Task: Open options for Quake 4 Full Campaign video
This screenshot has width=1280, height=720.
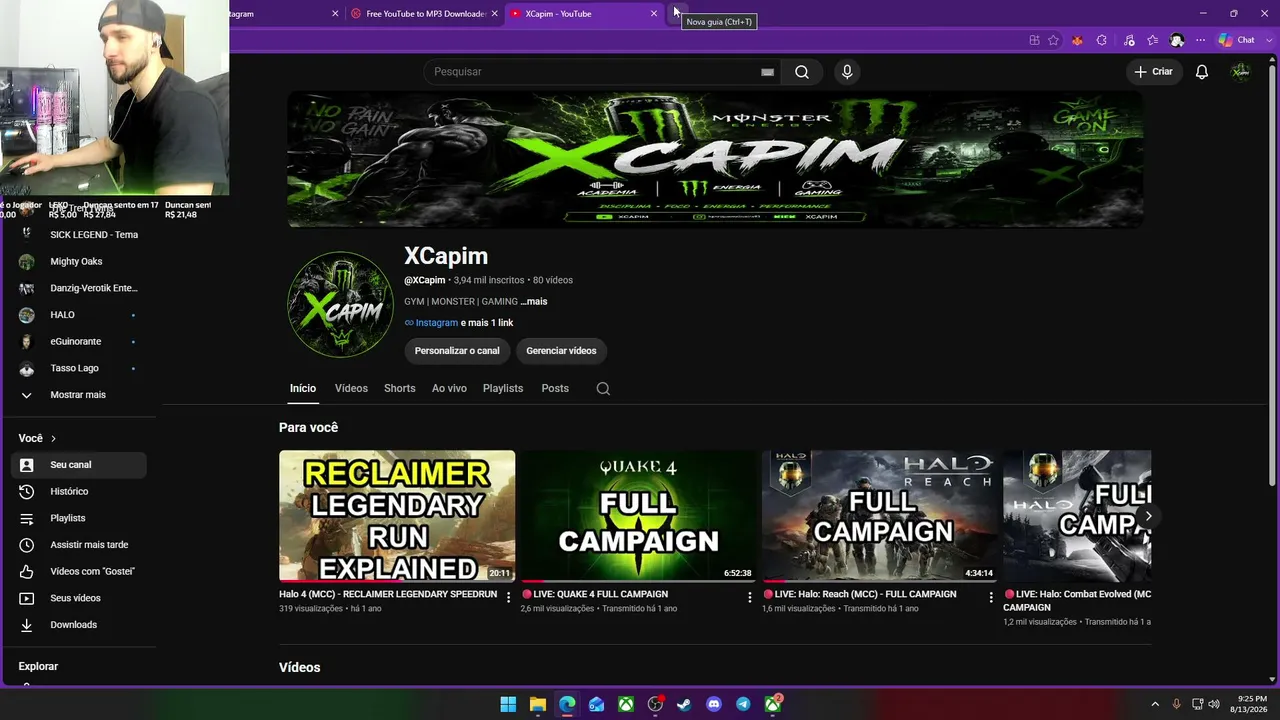Action: coord(749,597)
